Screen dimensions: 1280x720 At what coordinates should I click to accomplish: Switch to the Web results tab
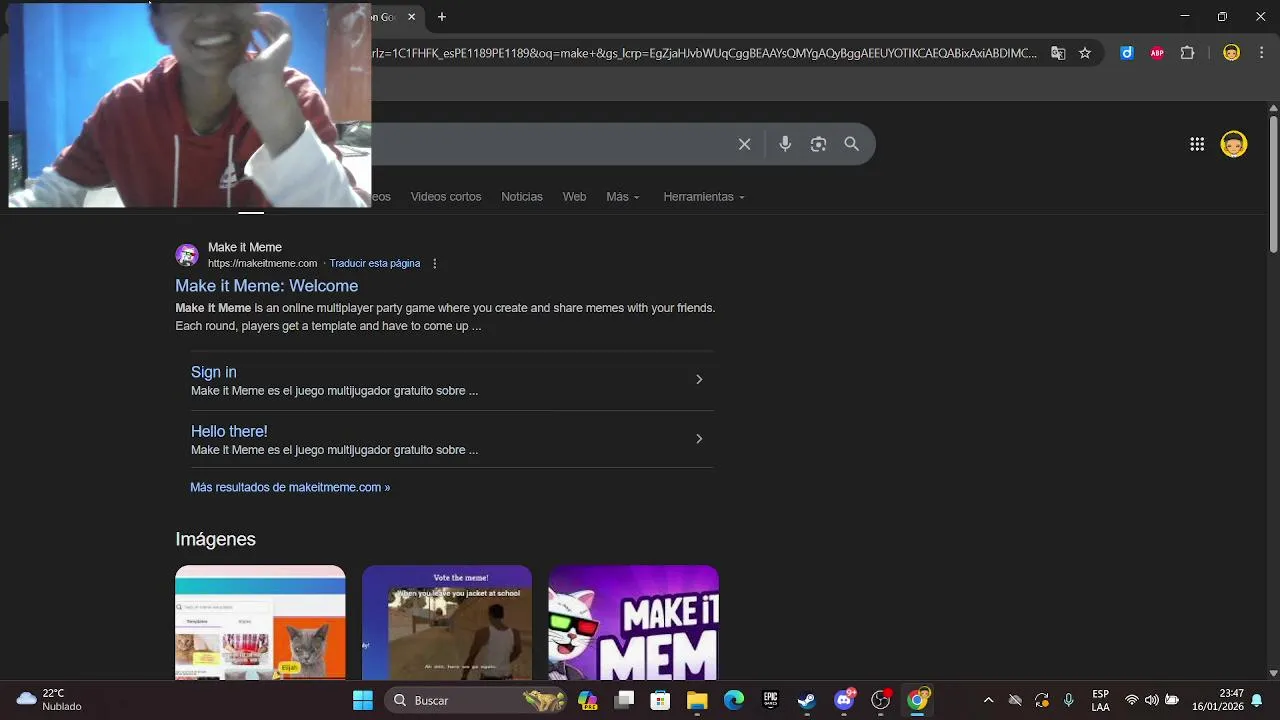click(x=574, y=197)
